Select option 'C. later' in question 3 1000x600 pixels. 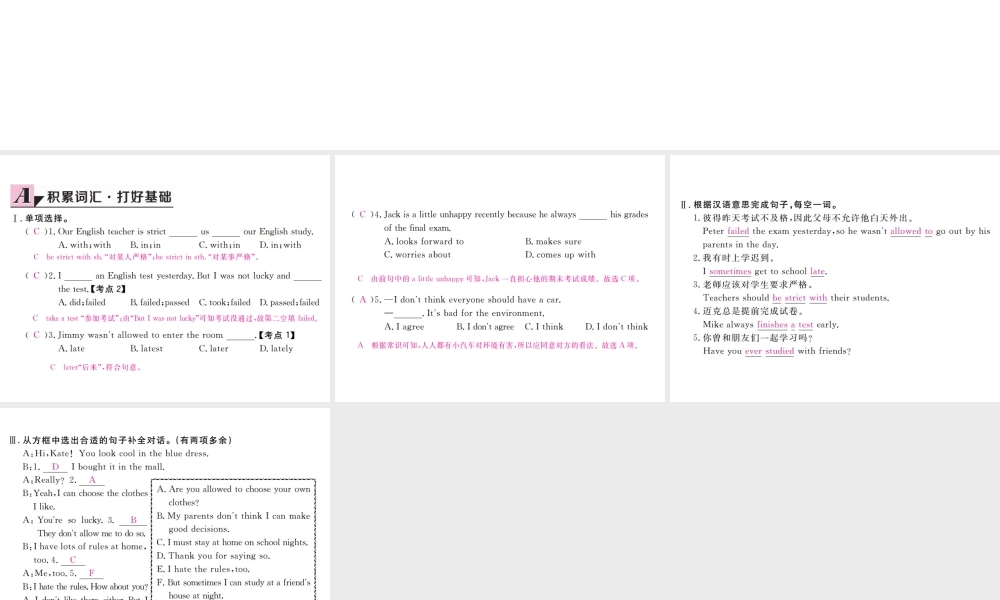click(213, 348)
